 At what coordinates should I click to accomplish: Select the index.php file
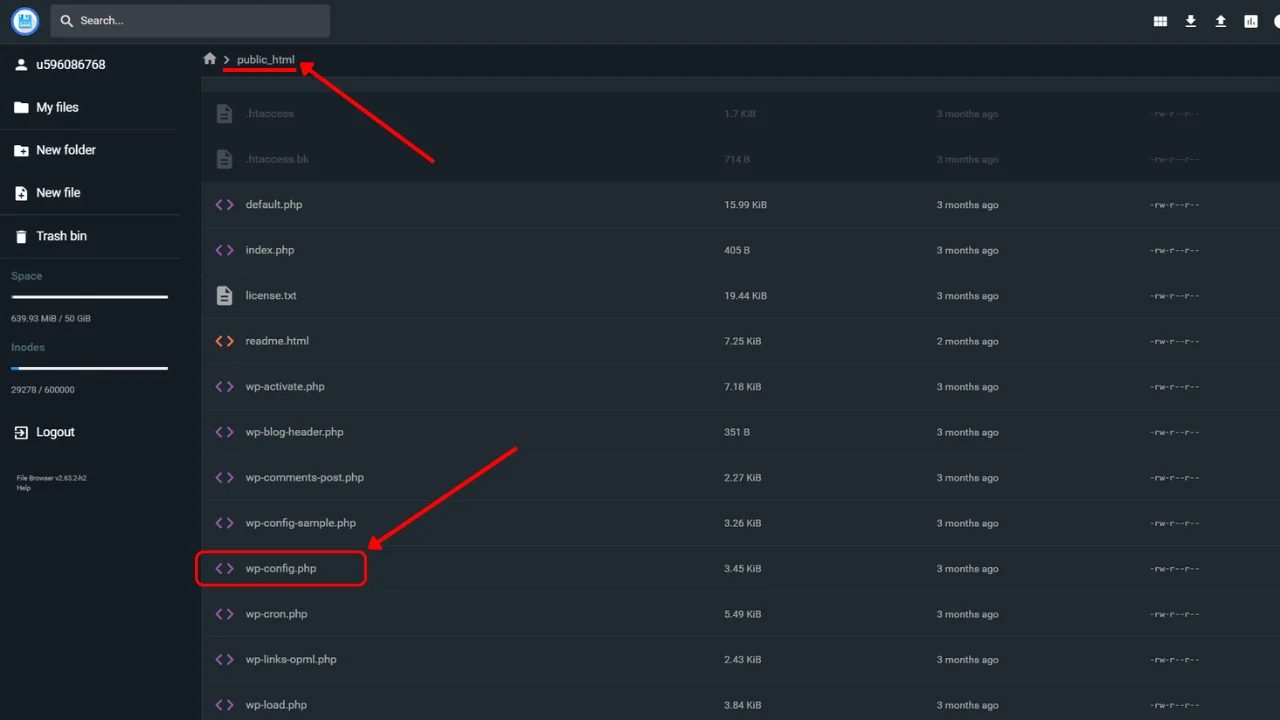click(741, 250)
